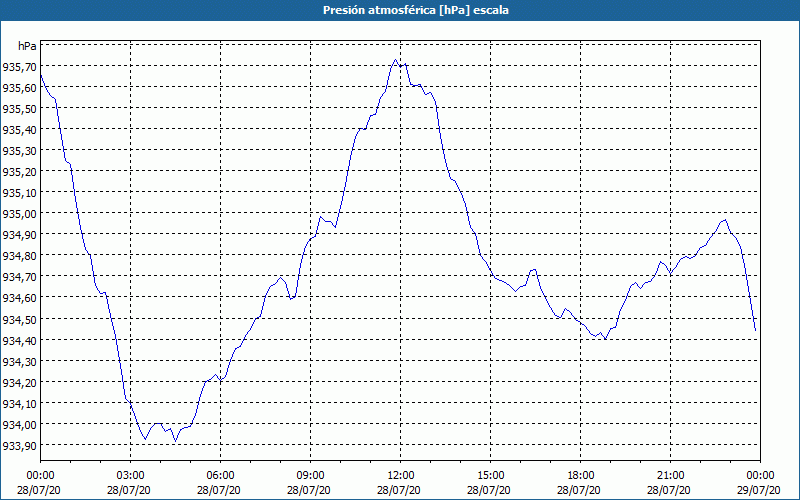Click the 21:00 time label
Image resolution: width=800 pixels, height=500 pixels.
click(x=670, y=476)
